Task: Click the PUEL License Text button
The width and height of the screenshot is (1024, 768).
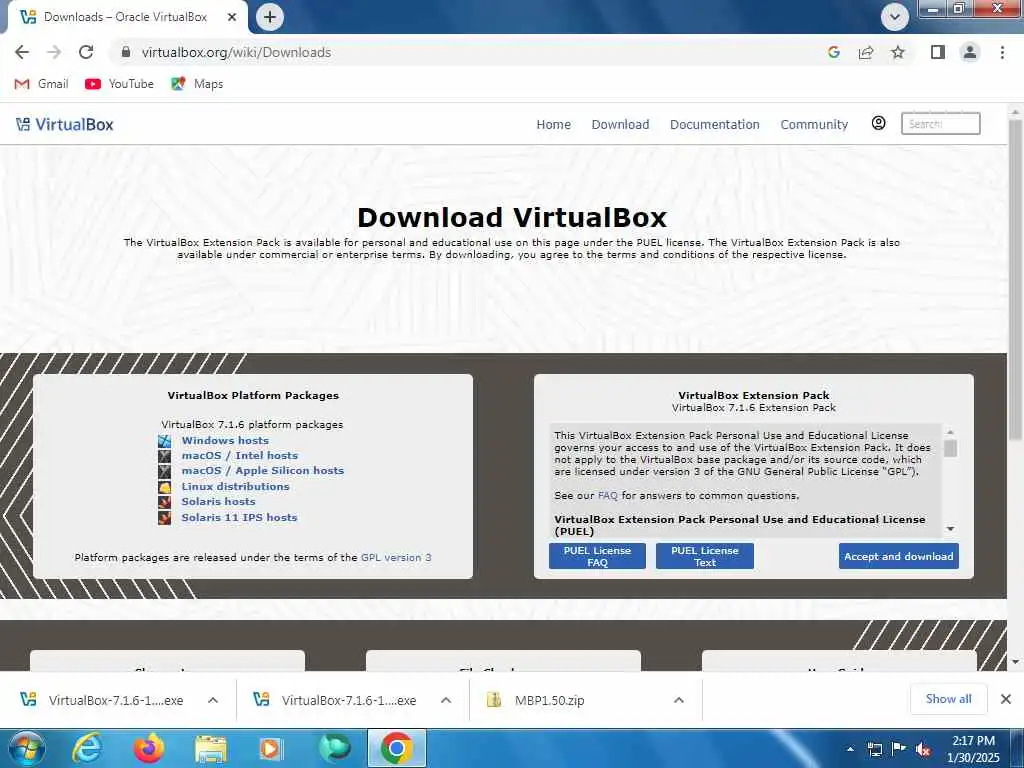Action: (x=705, y=556)
